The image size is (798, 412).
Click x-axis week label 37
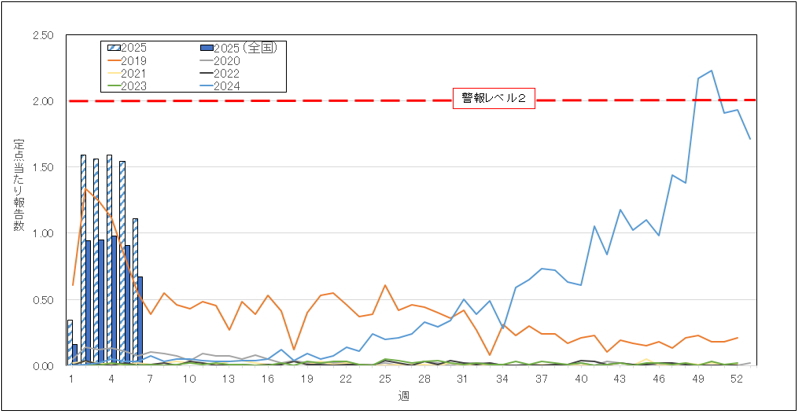[542, 379]
